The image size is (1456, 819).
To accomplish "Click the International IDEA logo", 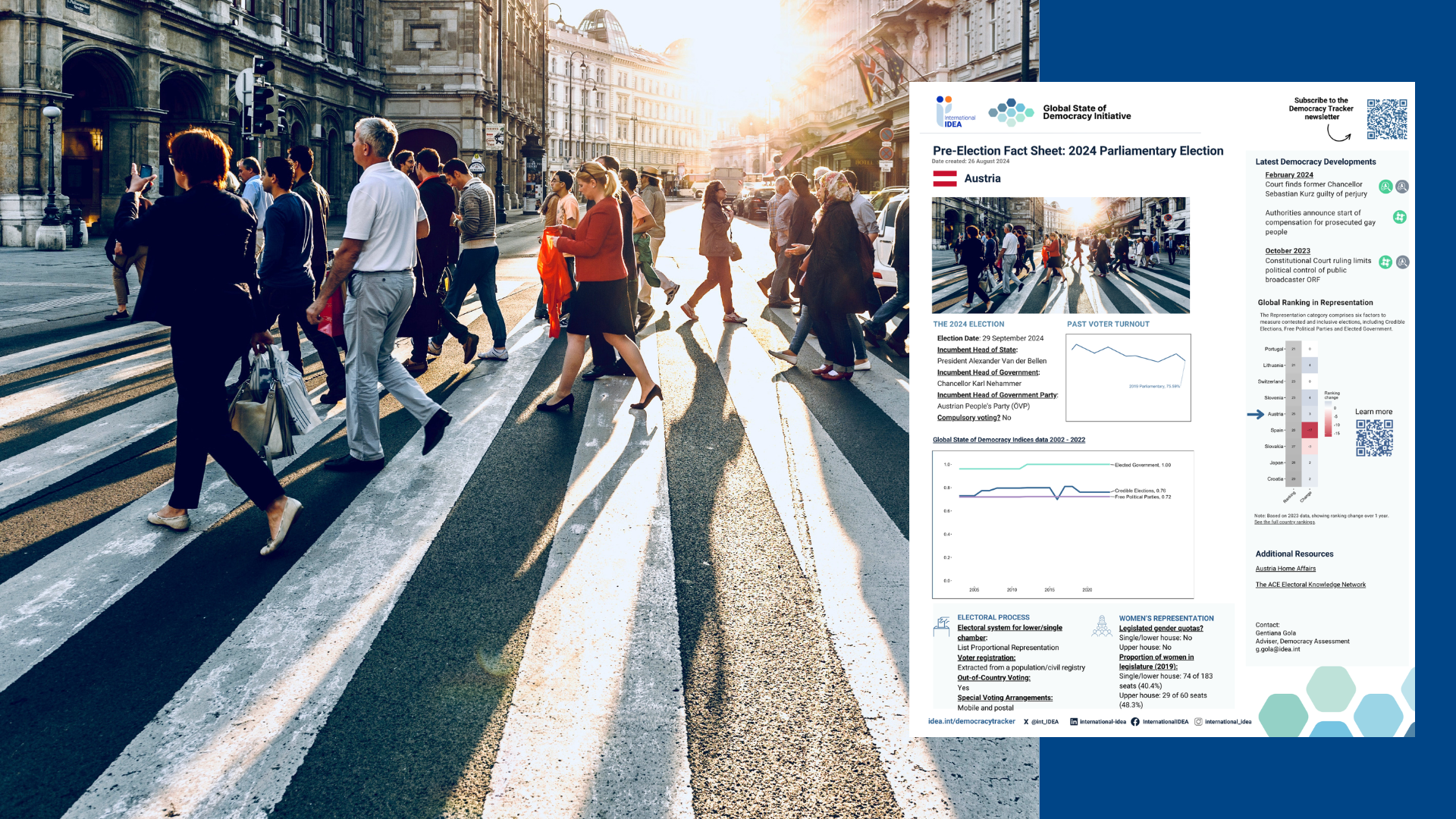I will click(x=955, y=111).
